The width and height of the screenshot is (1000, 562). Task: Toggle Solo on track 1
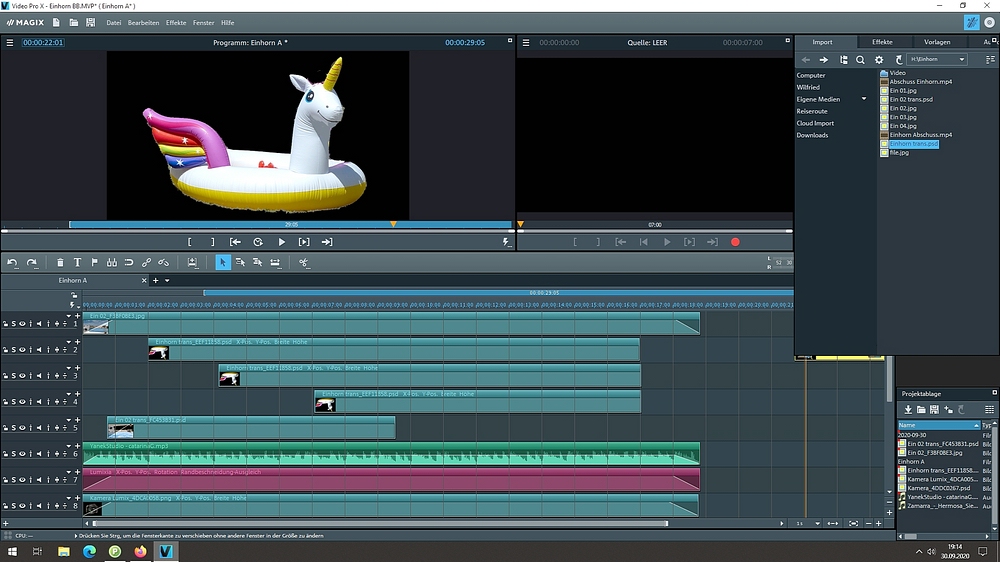coord(13,324)
